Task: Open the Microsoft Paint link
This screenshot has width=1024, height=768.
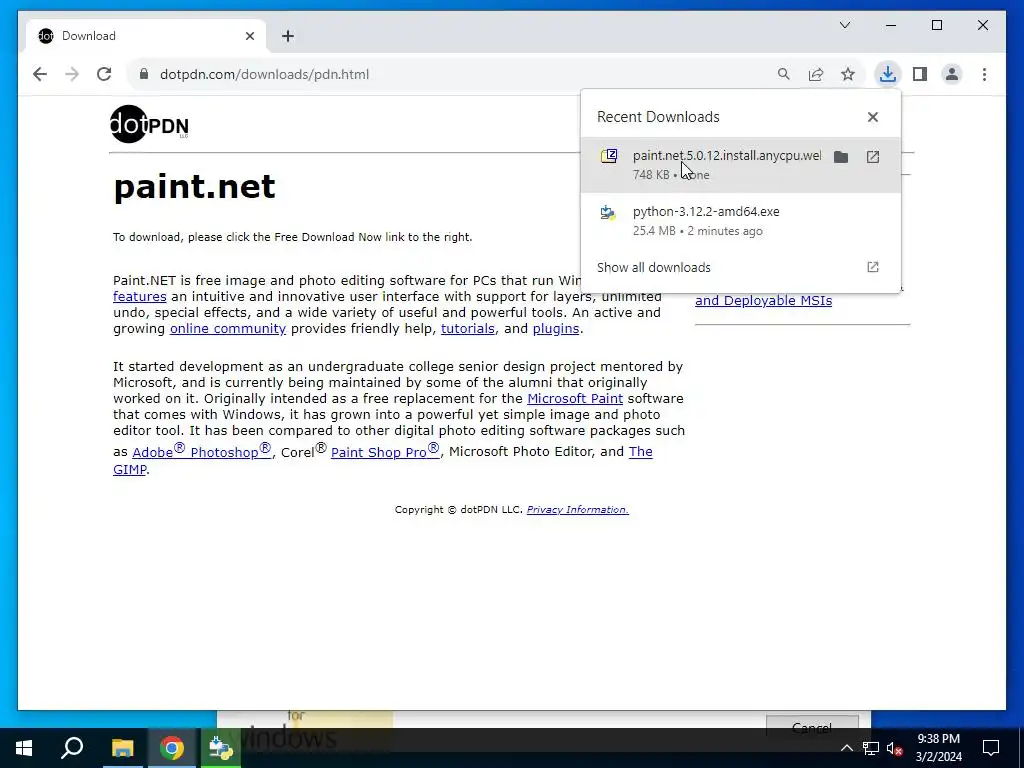Action: 575,398
